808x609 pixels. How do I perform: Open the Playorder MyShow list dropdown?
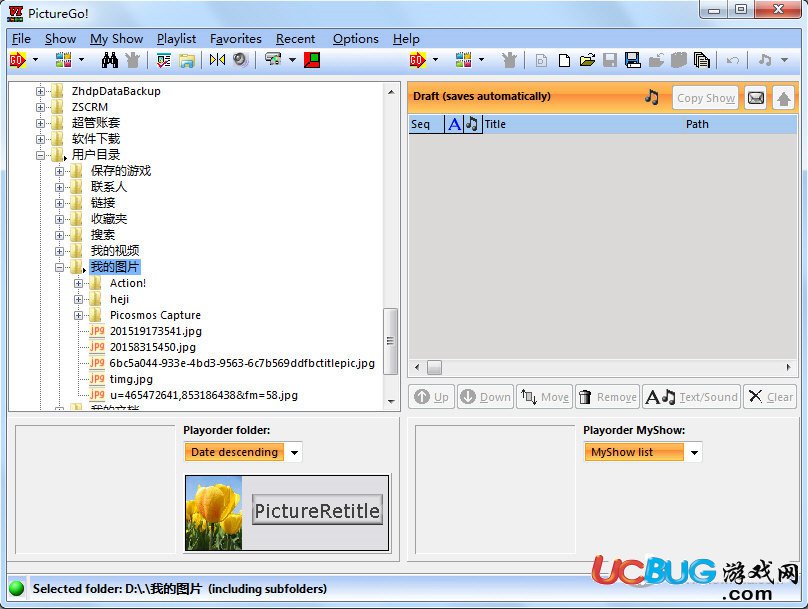pos(694,452)
